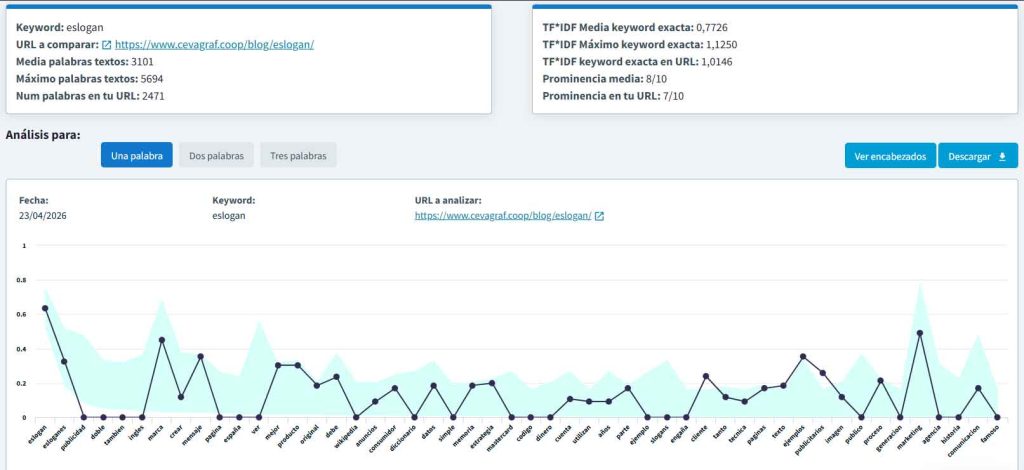Select the eslogans data point

point(64,361)
